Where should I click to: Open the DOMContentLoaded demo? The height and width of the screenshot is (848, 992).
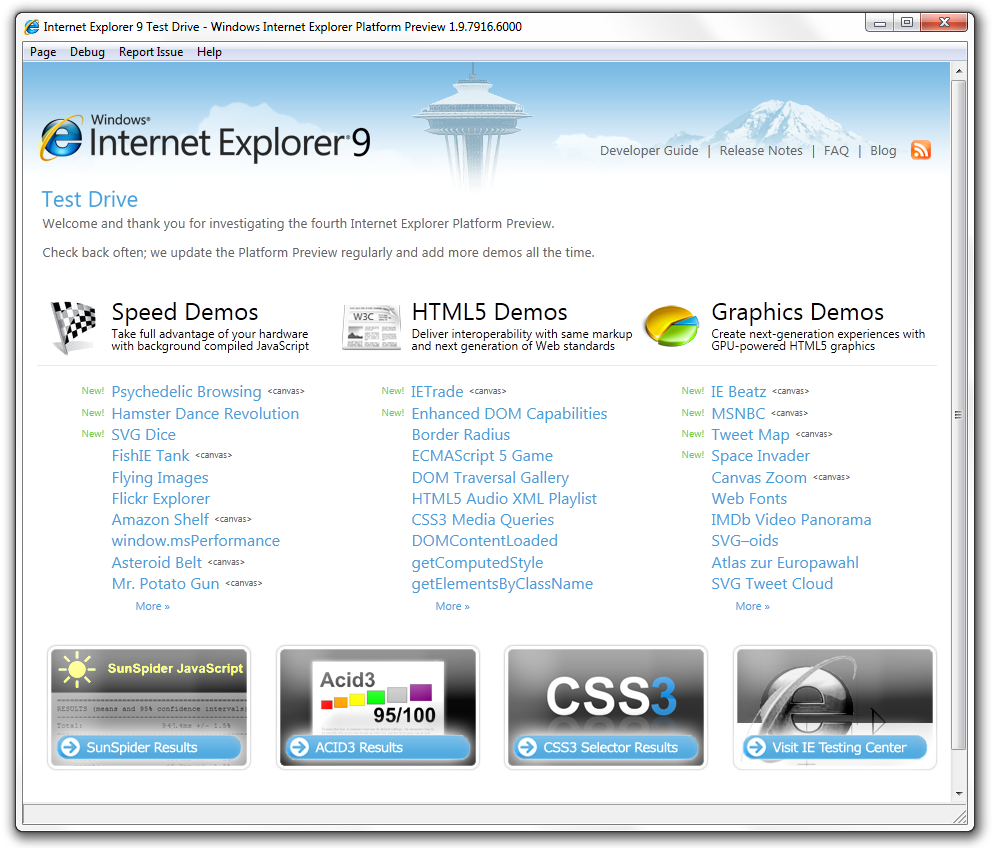pyautogui.click(x=485, y=540)
